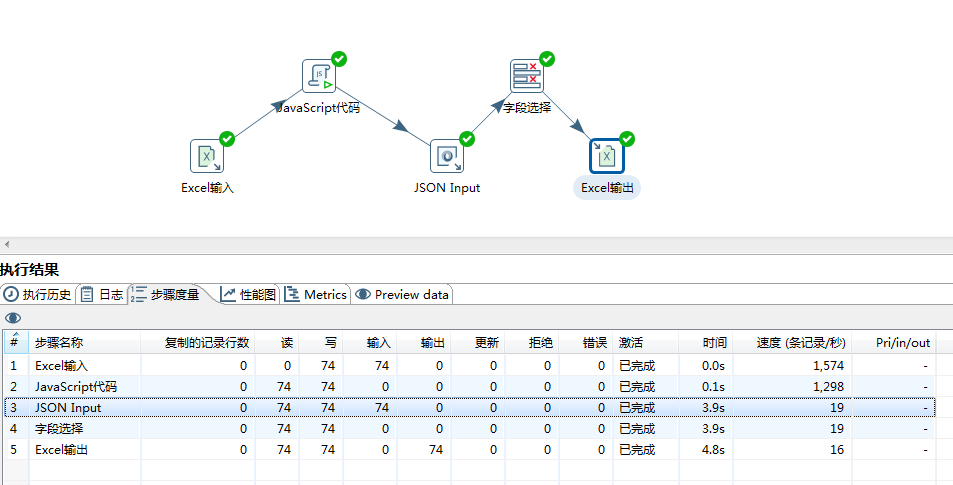The height and width of the screenshot is (485, 953).
Task: Open the 性能图 tab
Action: [x=249, y=294]
